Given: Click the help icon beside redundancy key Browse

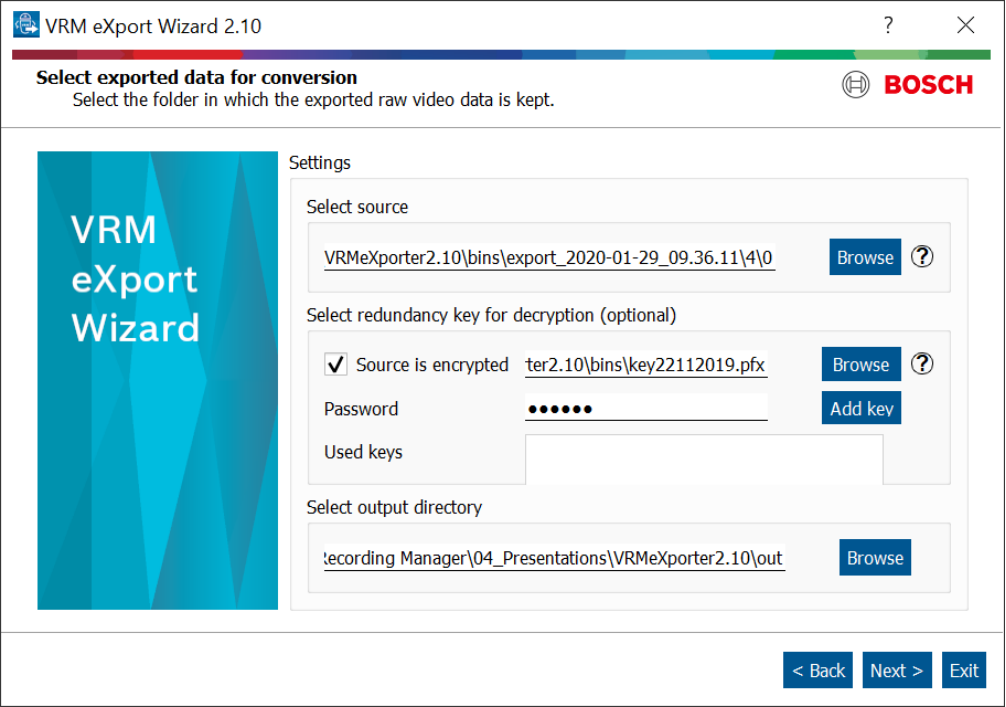Looking at the screenshot, I should pyautogui.click(x=922, y=364).
